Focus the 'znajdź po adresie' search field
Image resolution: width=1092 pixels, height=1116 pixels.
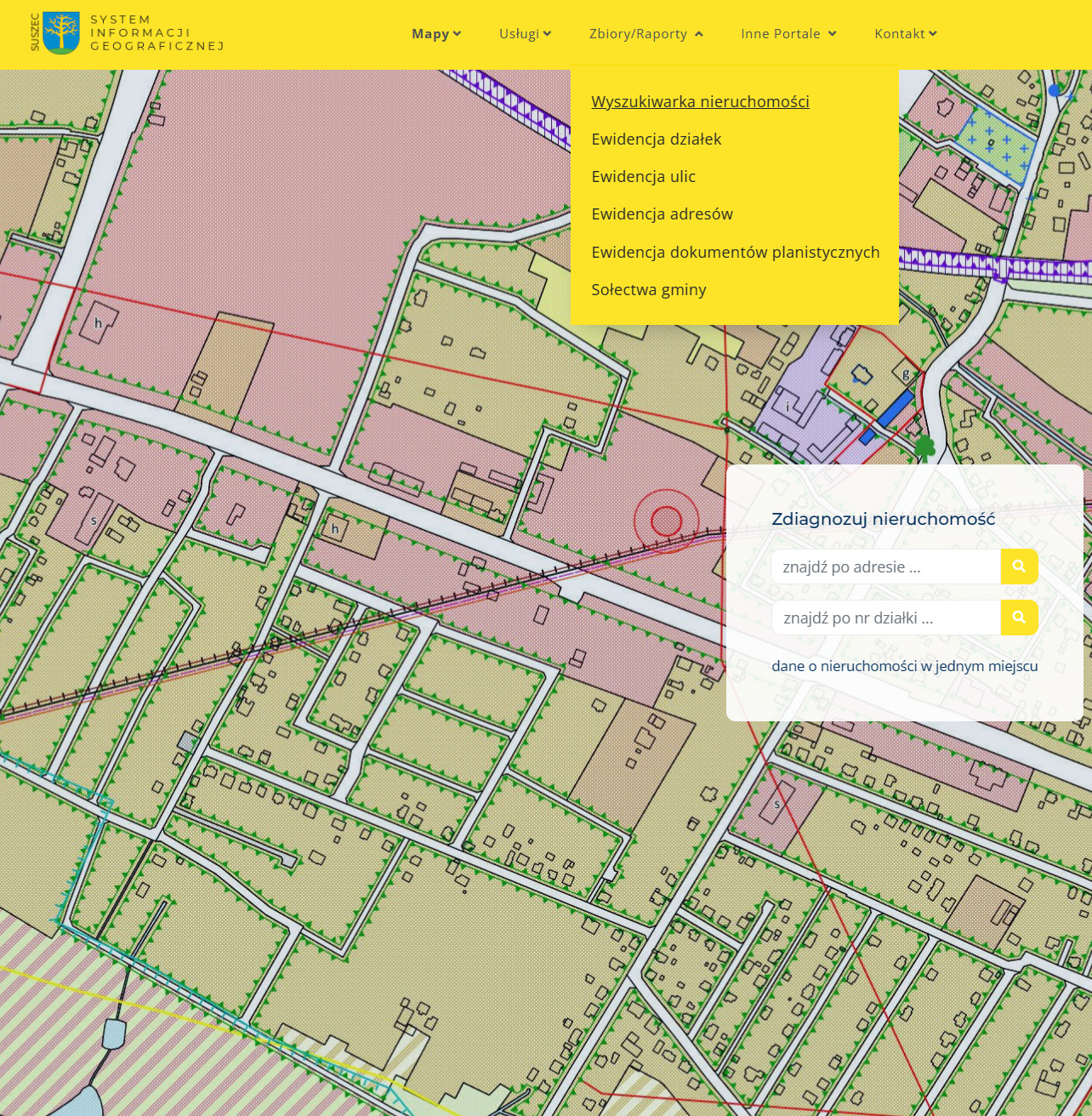(x=884, y=567)
